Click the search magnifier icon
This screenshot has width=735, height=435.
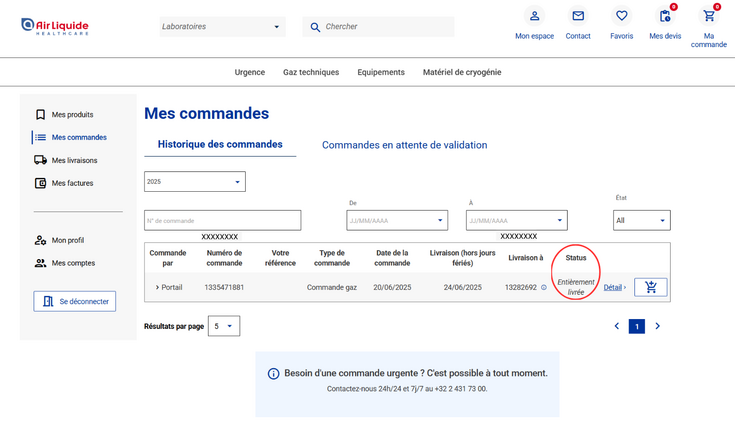pyautogui.click(x=315, y=27)
